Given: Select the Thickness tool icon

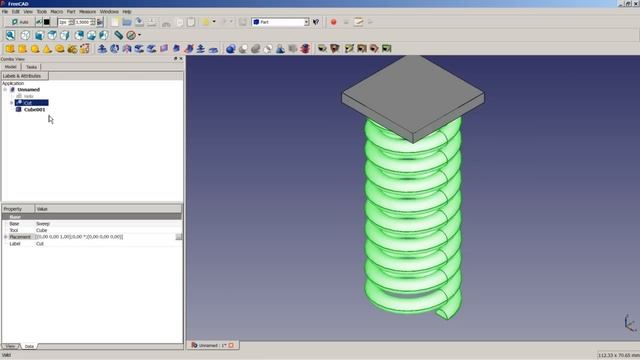Looking at the screenshot, I should [213, 49].
